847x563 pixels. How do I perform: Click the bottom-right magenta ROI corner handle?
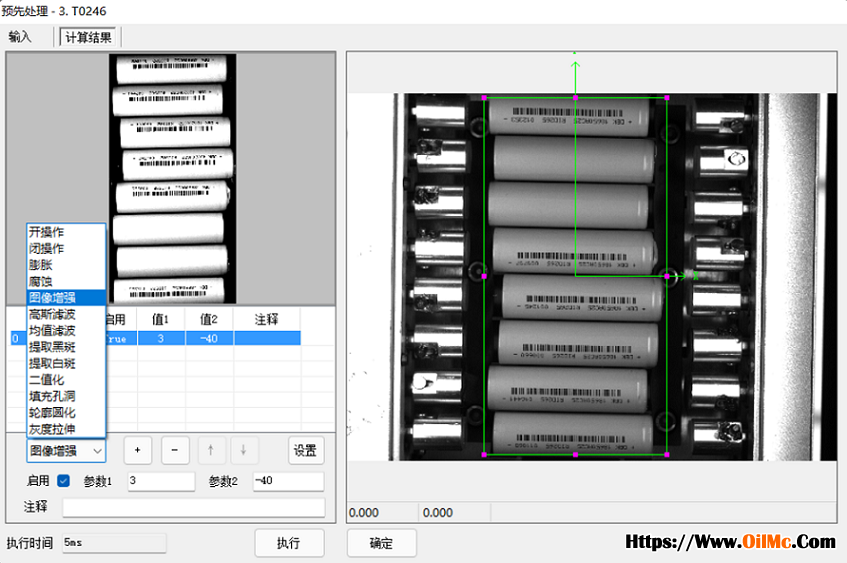click(667, 455)
